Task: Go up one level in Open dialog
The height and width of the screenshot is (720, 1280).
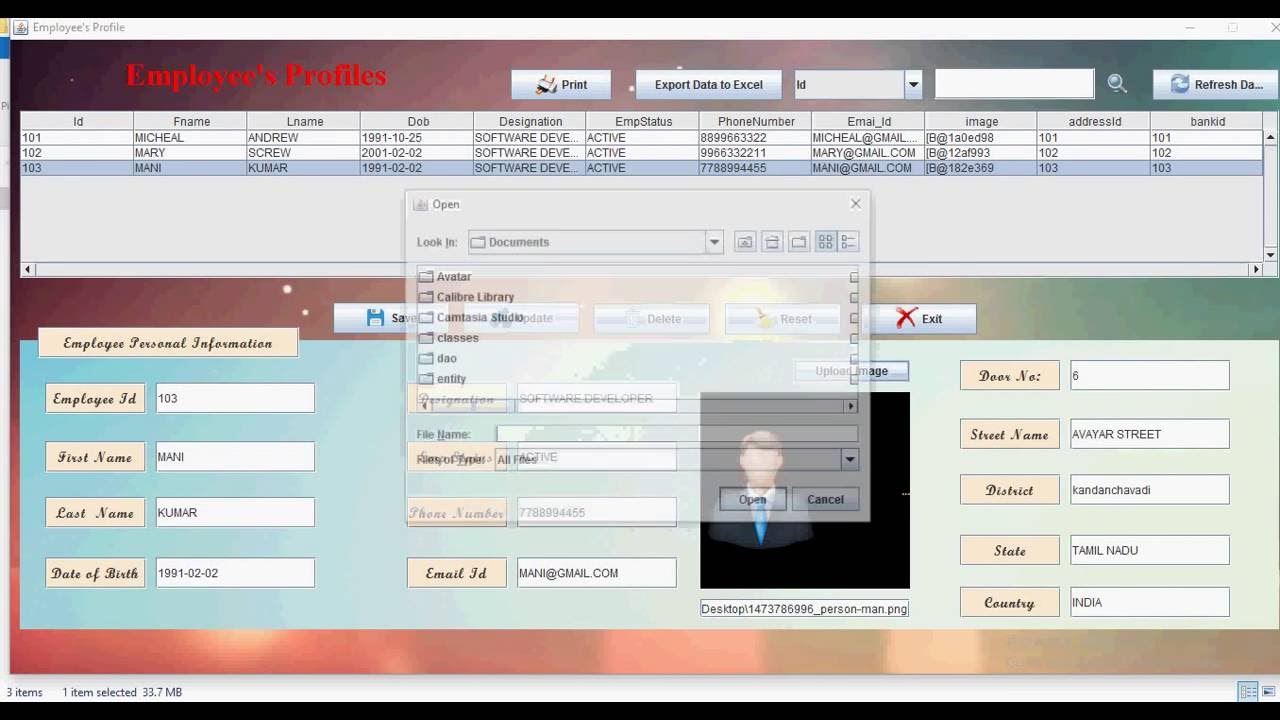Action: (x=745, y=242)
